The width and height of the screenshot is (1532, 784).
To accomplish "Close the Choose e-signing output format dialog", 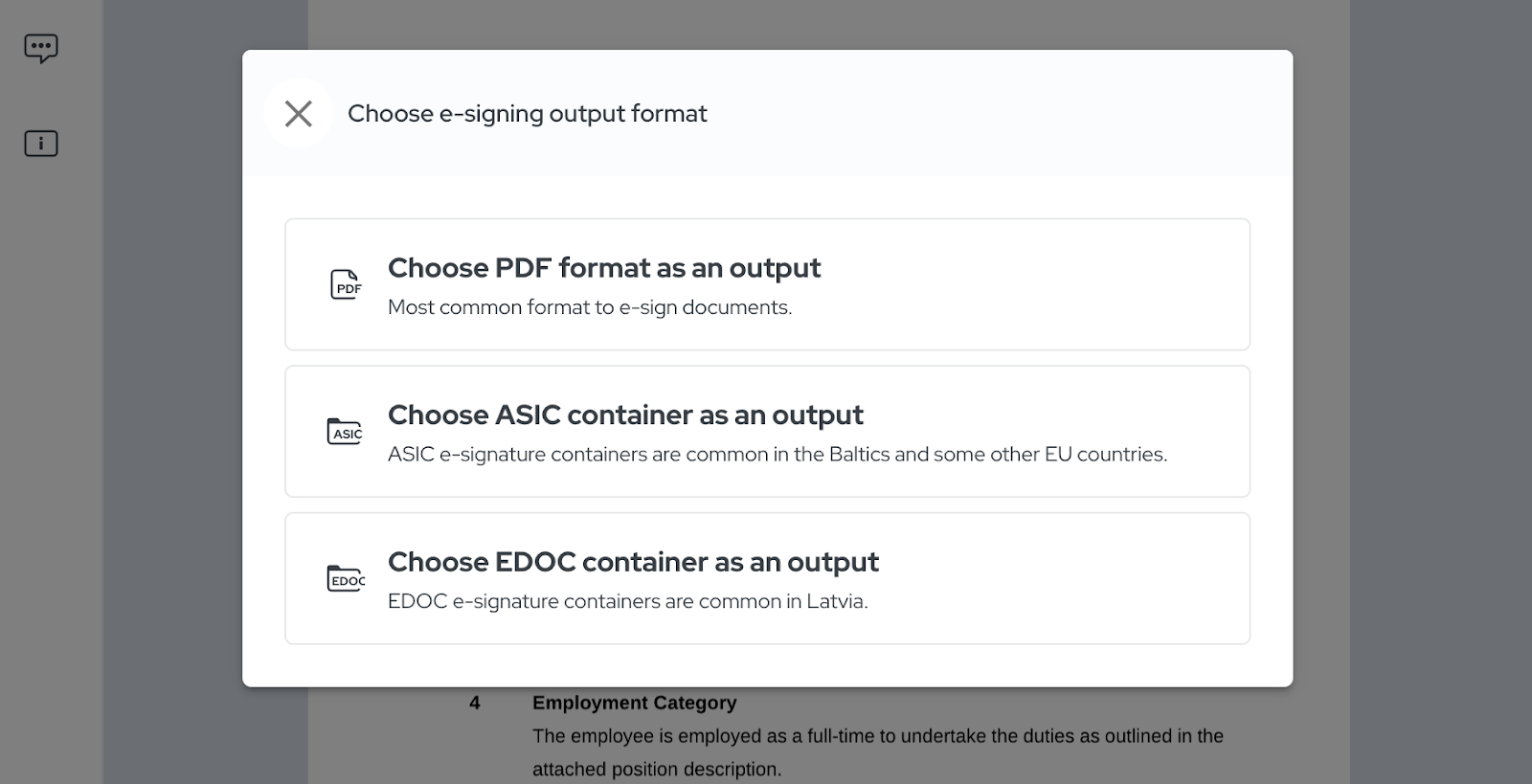I will coord(298,113).
